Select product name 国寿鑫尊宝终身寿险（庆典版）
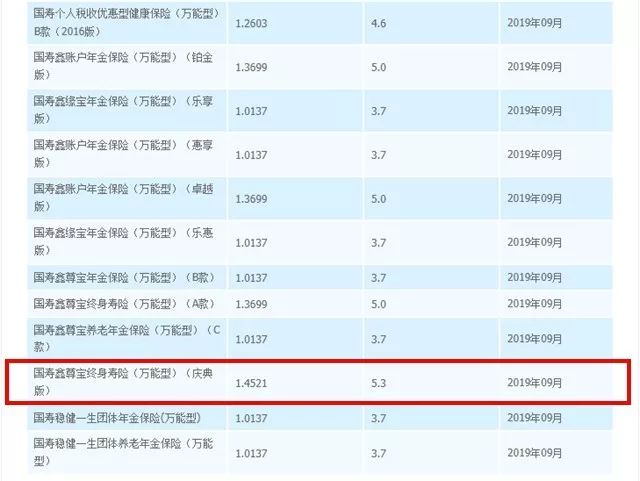The width and height of the screenshot is (640, 481). [123, 382]
